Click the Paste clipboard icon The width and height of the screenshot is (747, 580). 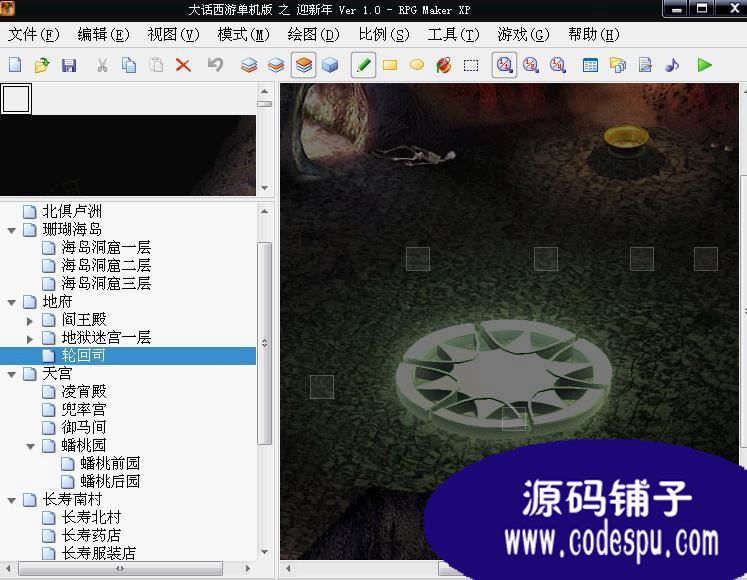[156, 65]
